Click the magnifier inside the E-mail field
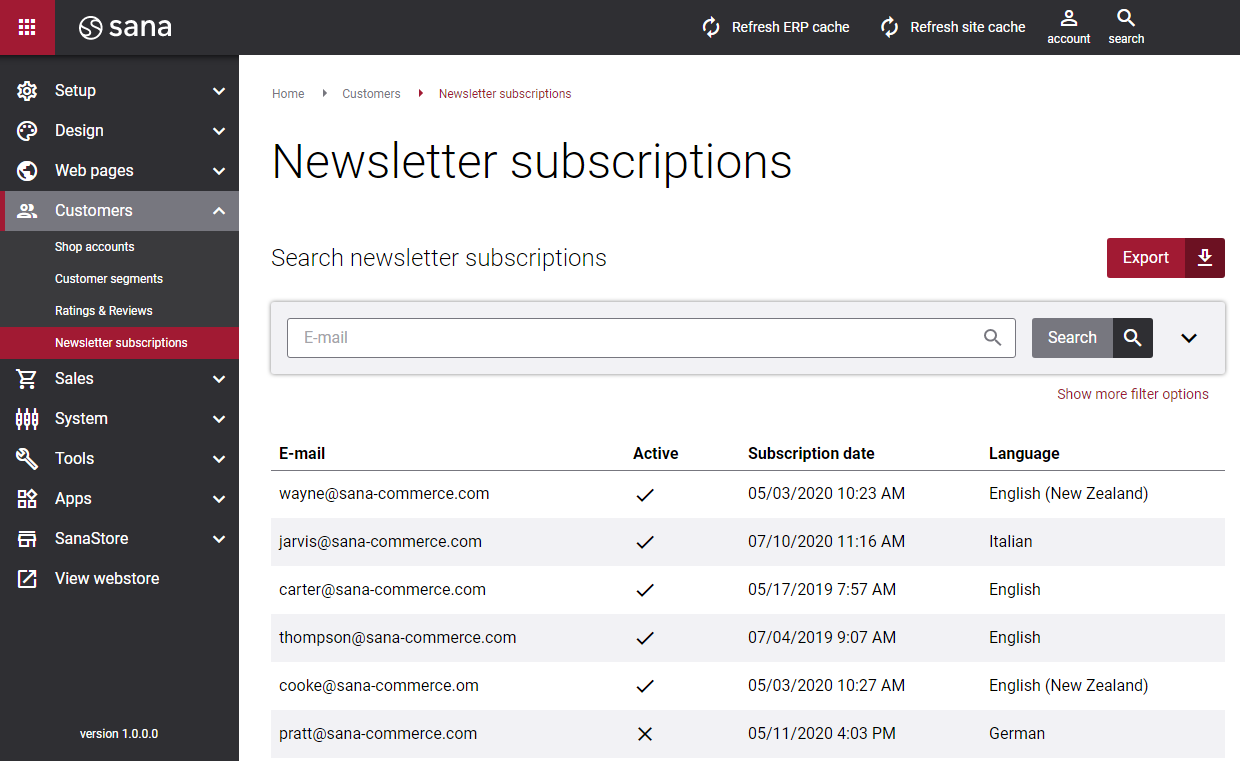 coord(992,338)
